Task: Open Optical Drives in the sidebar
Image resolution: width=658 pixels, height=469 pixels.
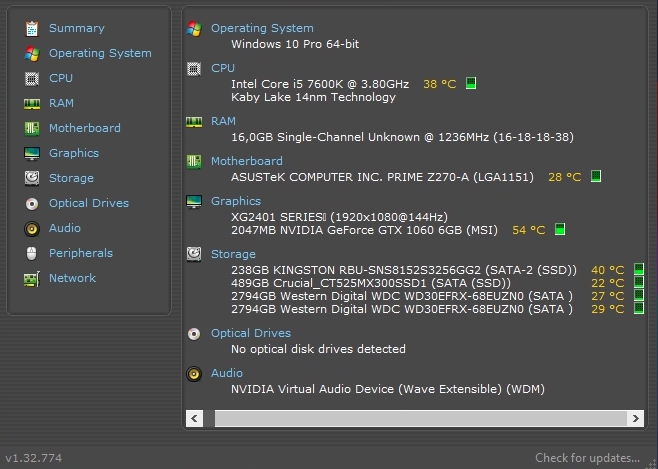Action: [x=89, y=203]
